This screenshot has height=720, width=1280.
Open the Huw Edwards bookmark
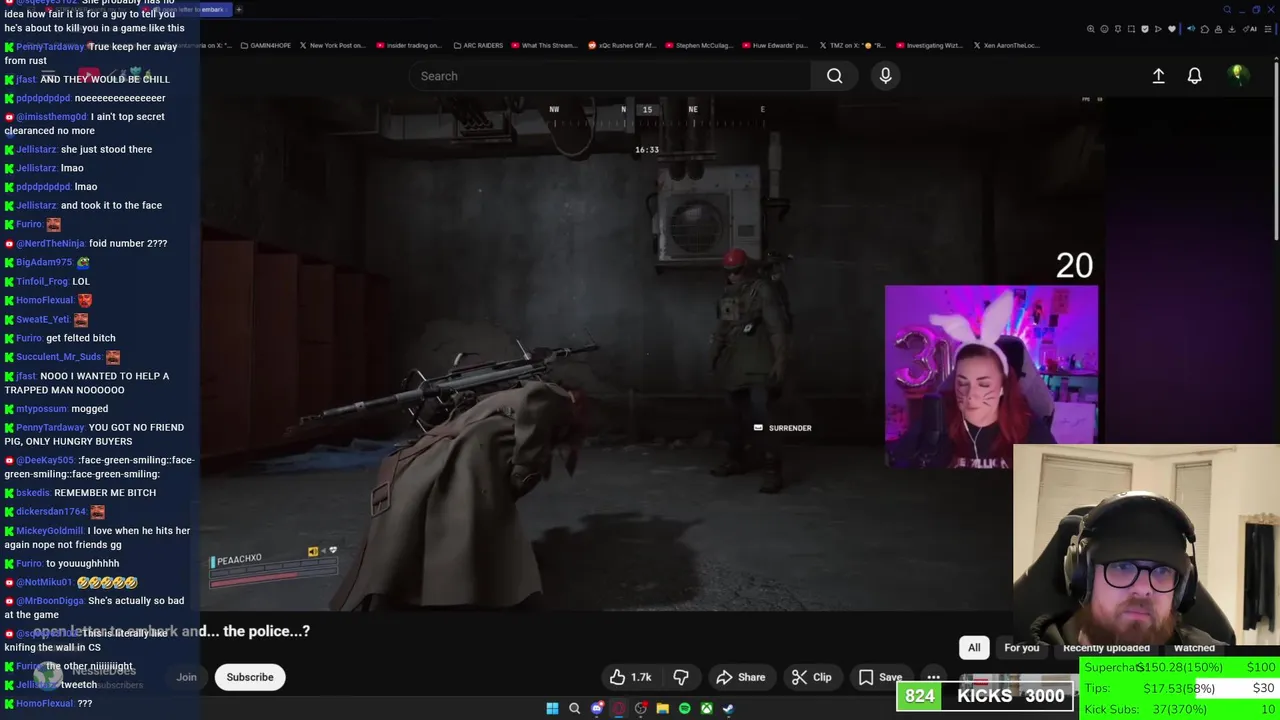[x=775, y=45]
